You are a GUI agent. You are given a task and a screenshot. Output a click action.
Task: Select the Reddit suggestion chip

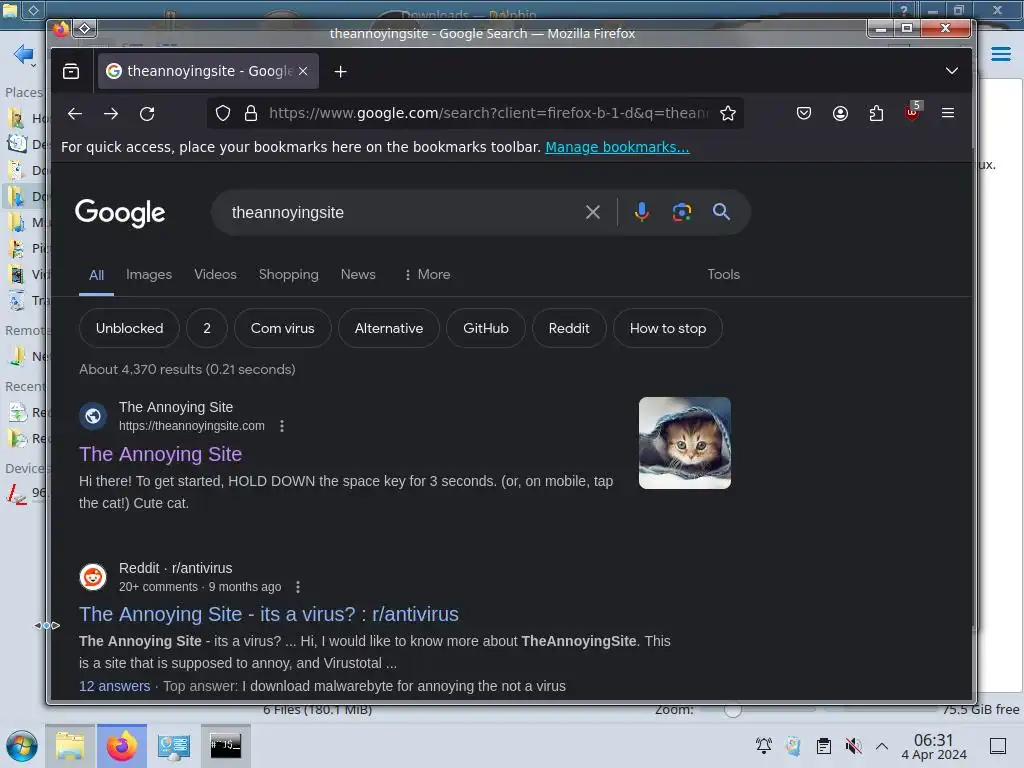pyautogui.click(x=569, y=328)
